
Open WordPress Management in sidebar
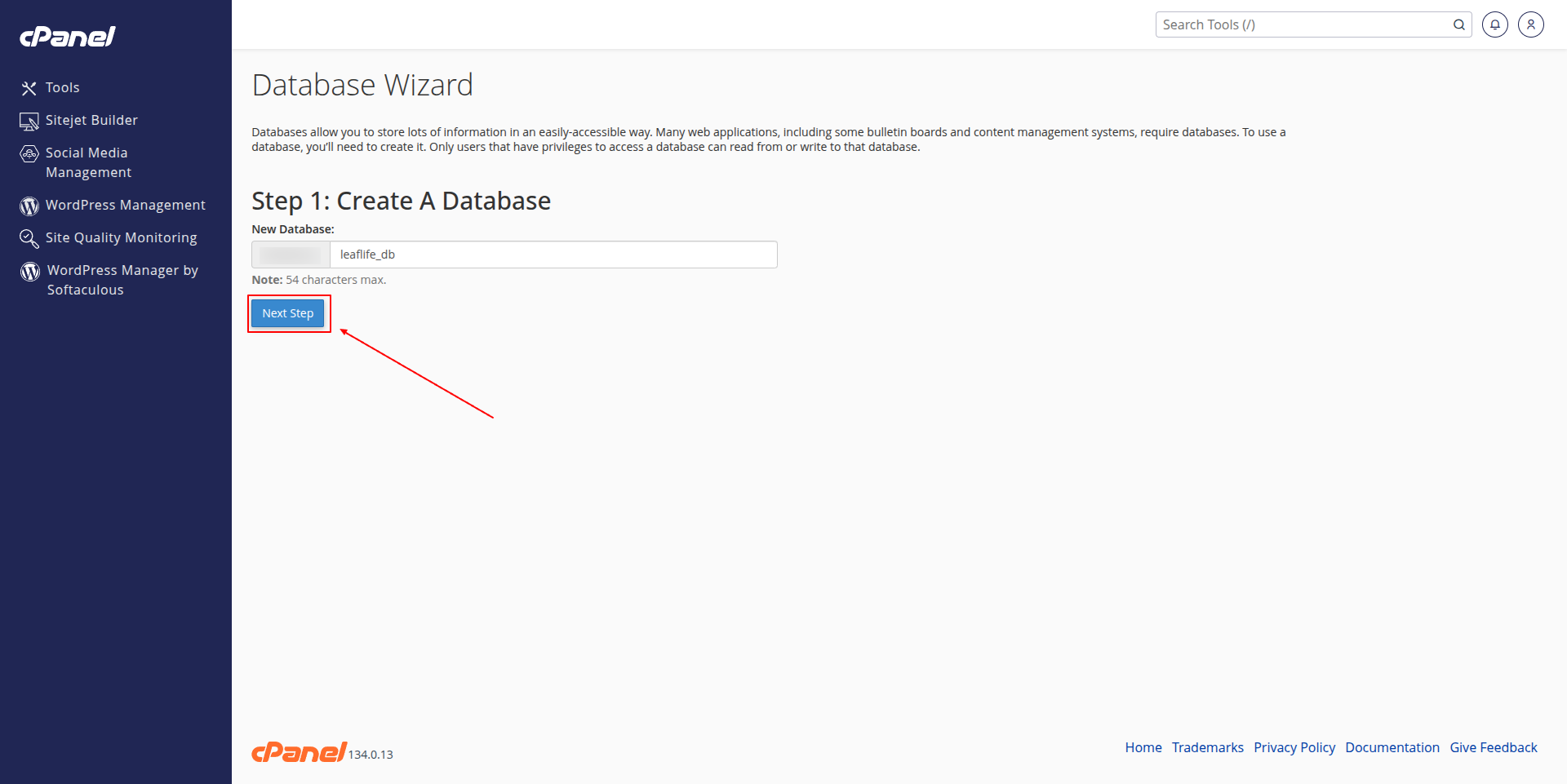(126, 205)
